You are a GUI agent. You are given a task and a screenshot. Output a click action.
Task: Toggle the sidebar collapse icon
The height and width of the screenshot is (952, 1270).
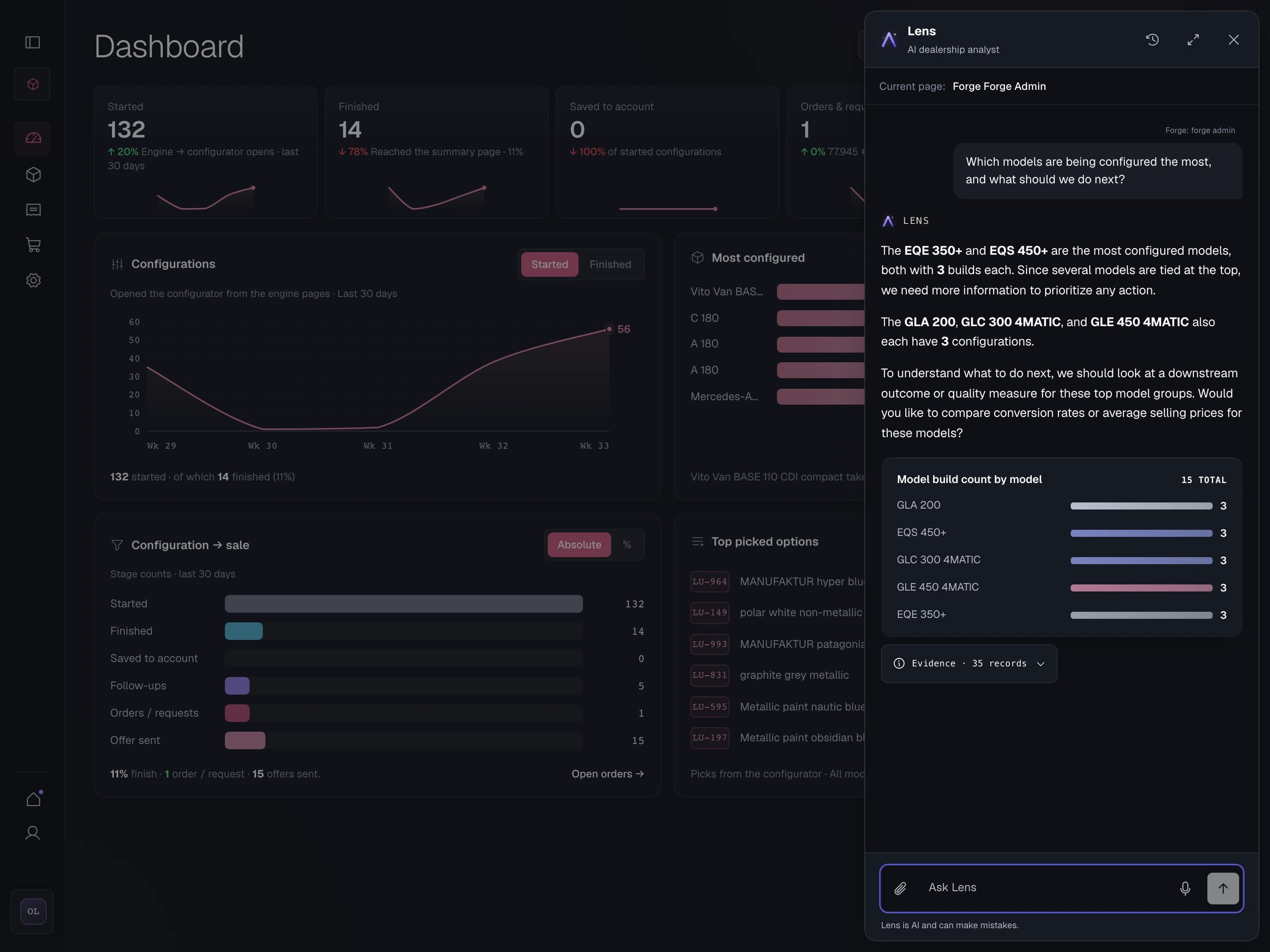tap(33, 42)
